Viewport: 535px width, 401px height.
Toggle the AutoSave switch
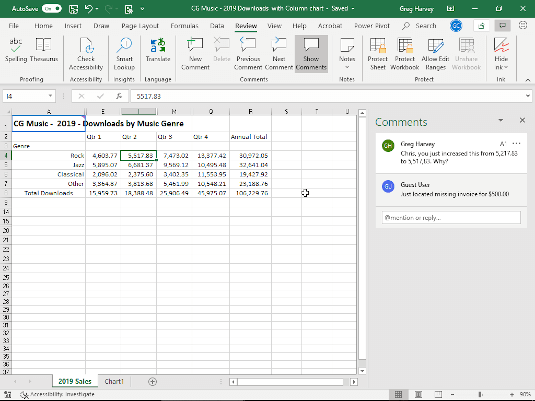(52, 9)
